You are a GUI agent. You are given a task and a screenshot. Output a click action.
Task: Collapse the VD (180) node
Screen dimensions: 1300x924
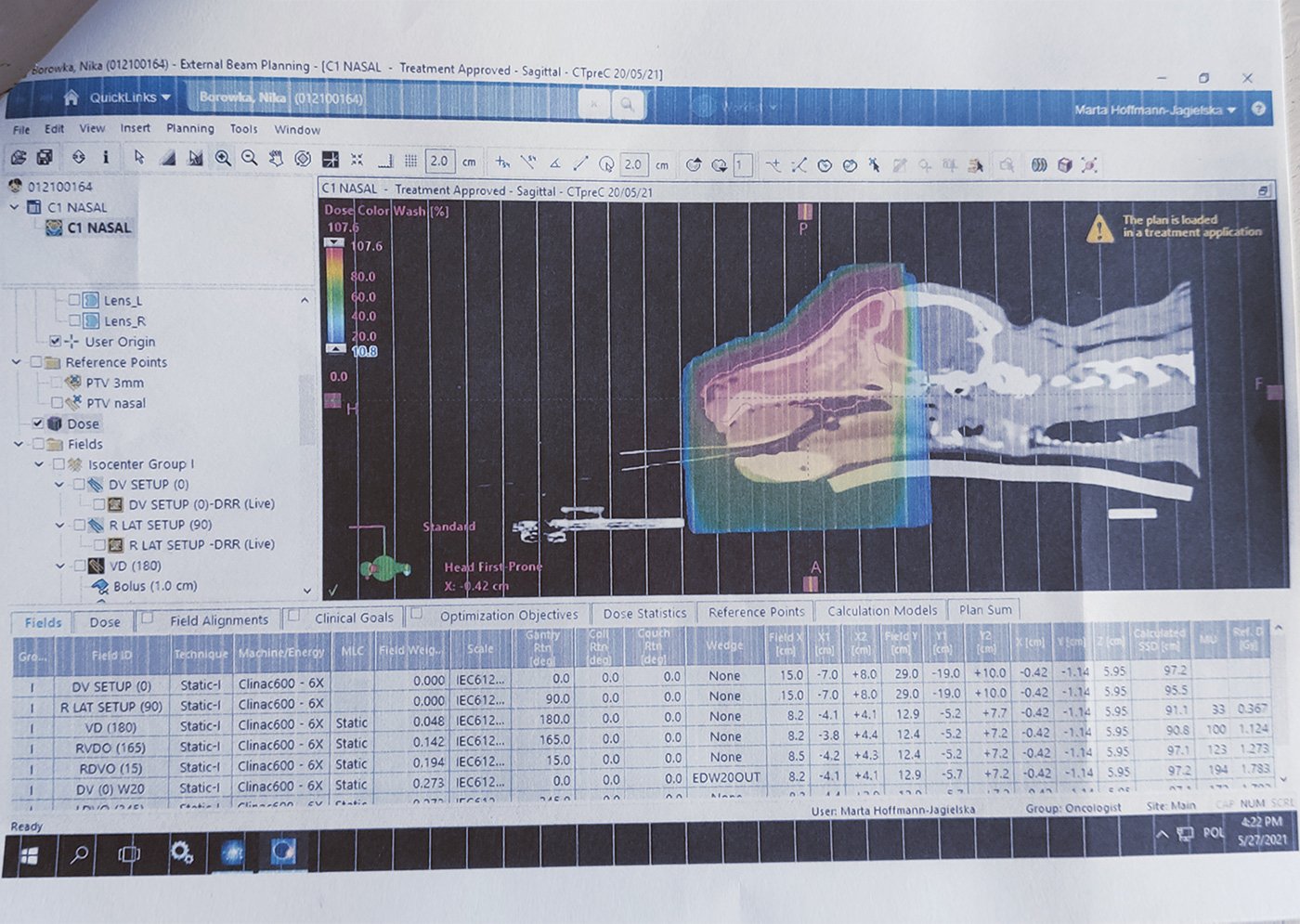pyautogui.click(x=60, y=565)
